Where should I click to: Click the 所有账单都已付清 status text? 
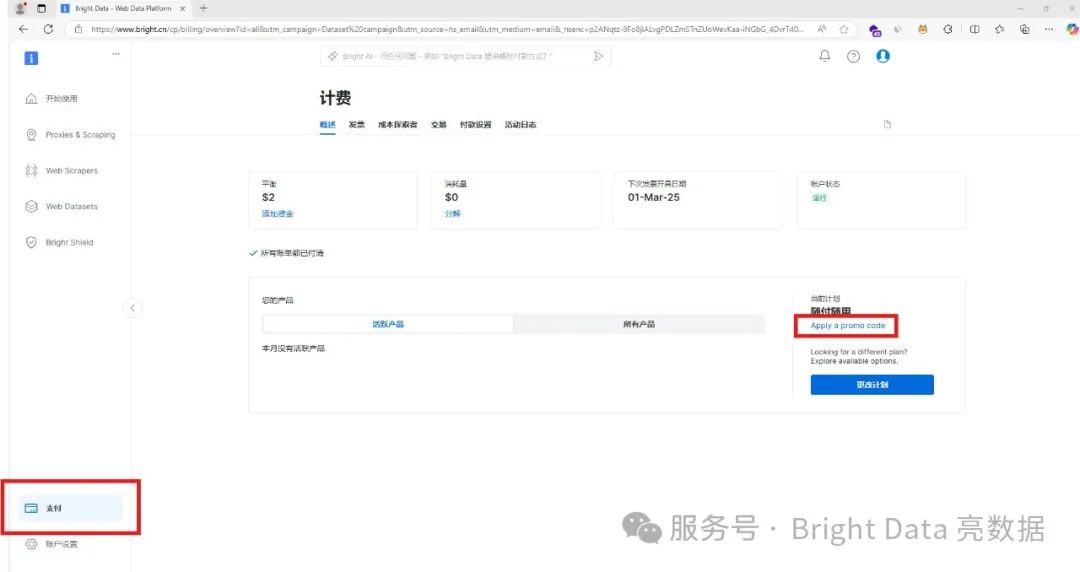(292, 254)
